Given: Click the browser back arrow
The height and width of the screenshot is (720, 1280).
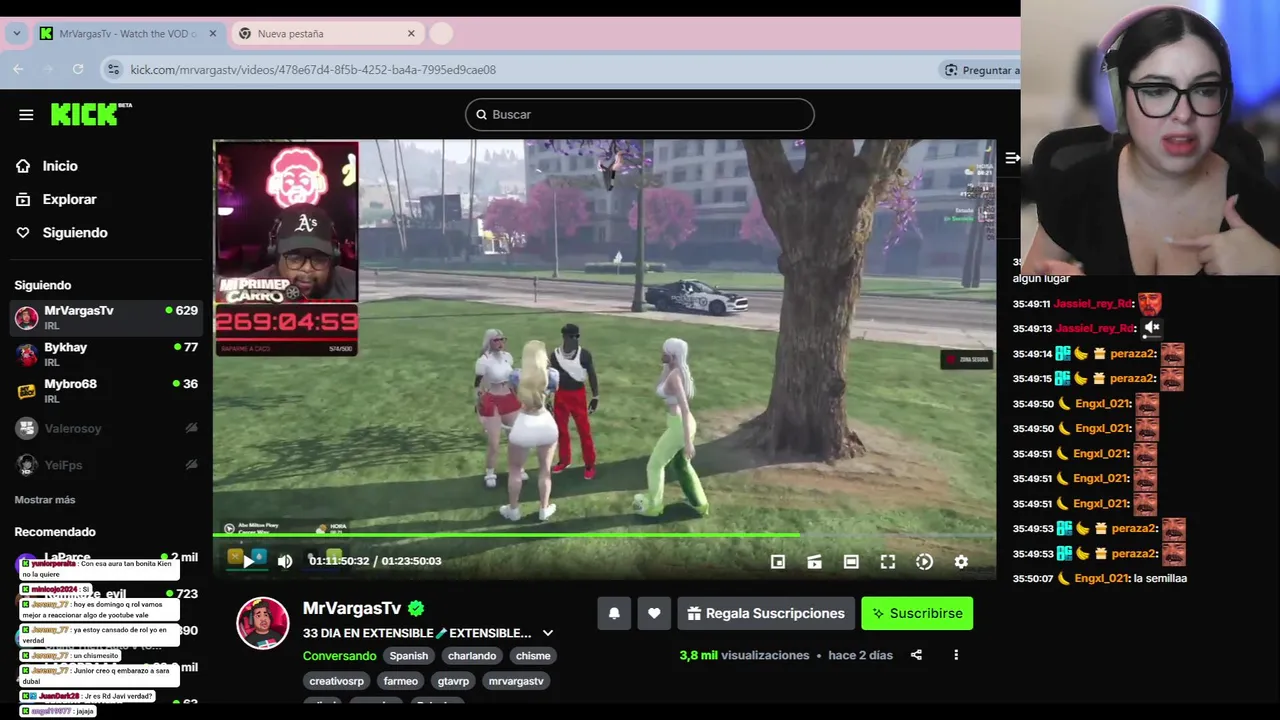Looking at the screenshot, I should coord(18,69).
